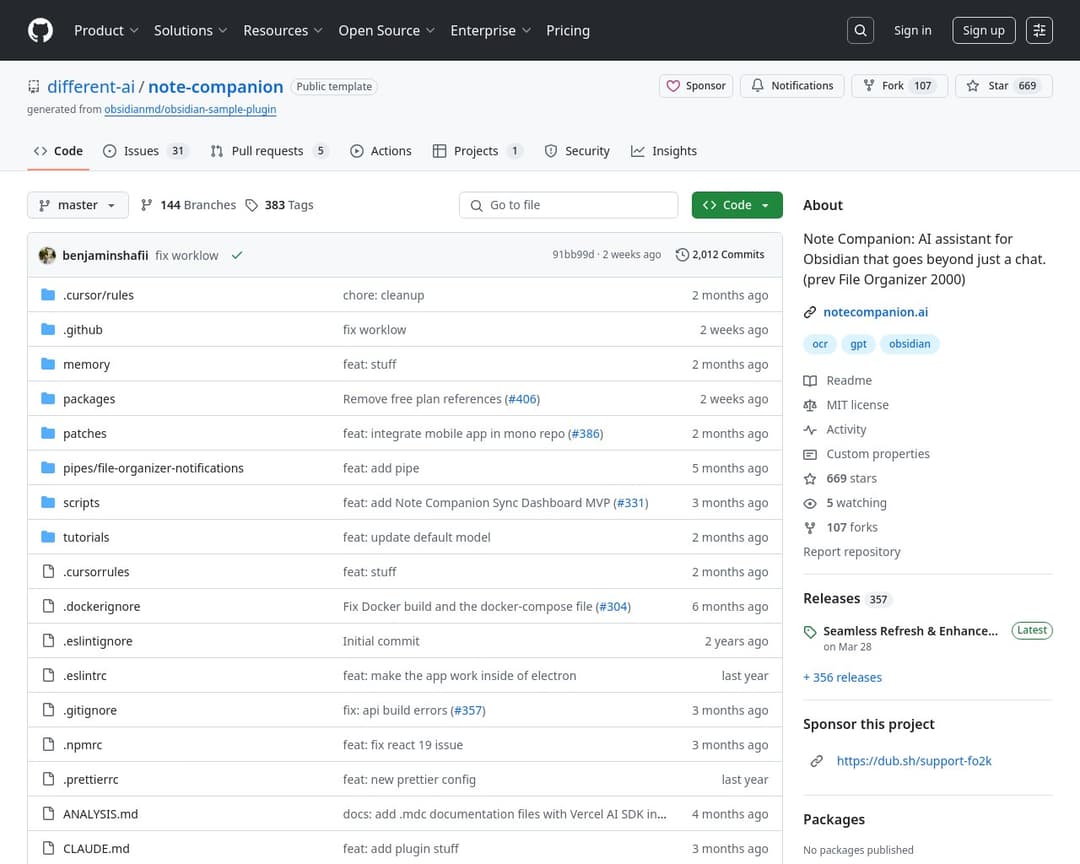Select the obsidian topic tag

coord(909,344)
